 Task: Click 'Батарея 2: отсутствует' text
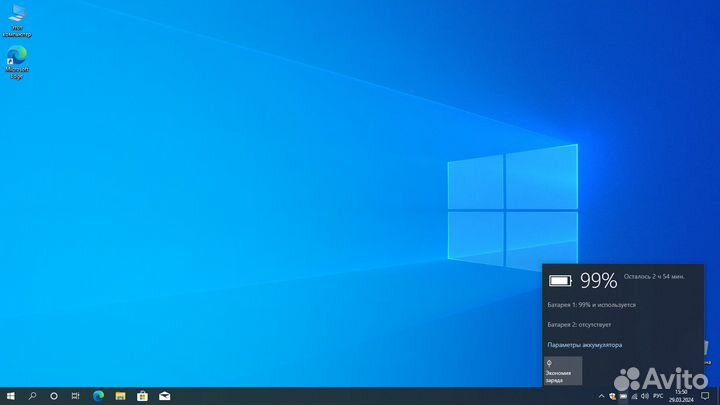(x=579, y=325)
